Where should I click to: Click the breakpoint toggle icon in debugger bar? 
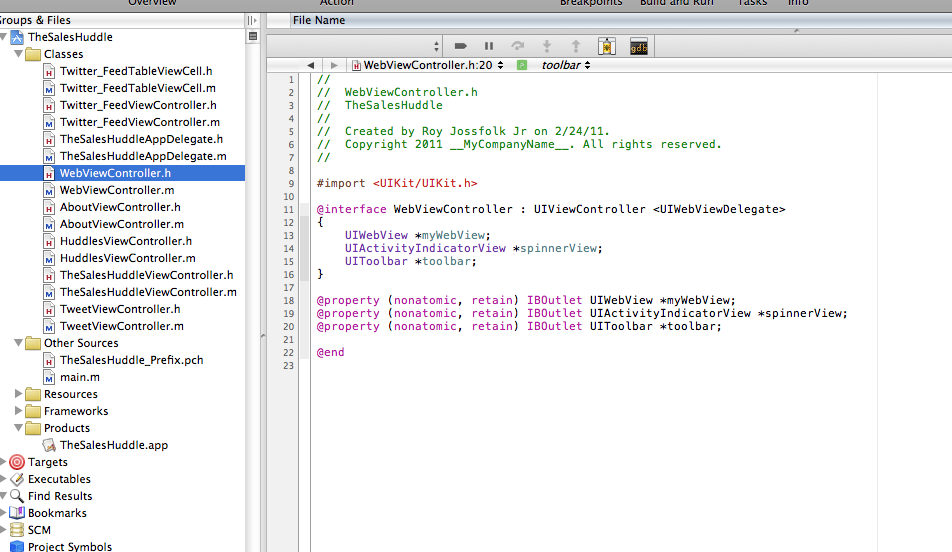[460, 46]
